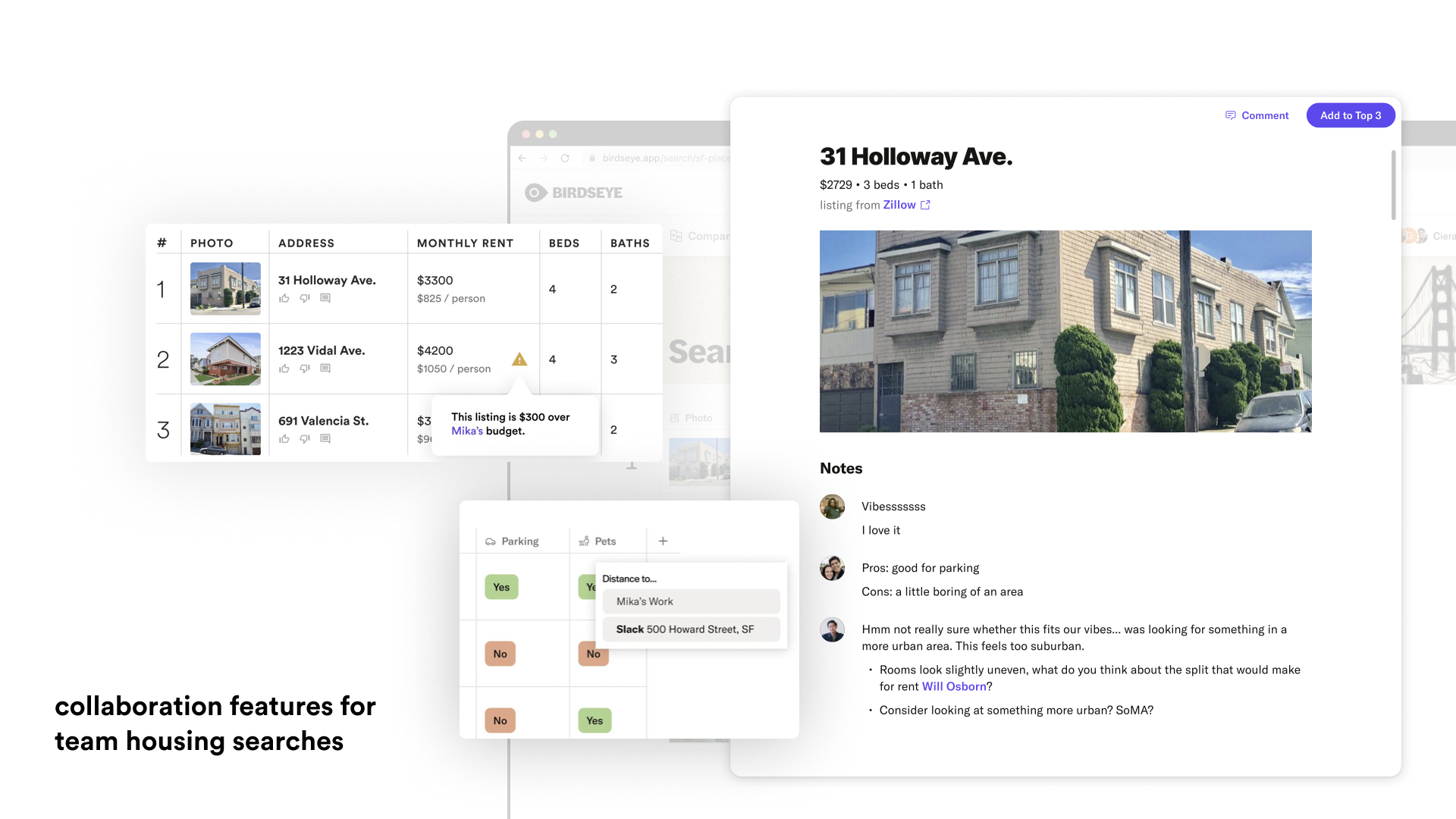Click the $4200 monthly rent value
Image resolution: width=1456 pixels, height=819 pixels.
(x=435, y=351)
